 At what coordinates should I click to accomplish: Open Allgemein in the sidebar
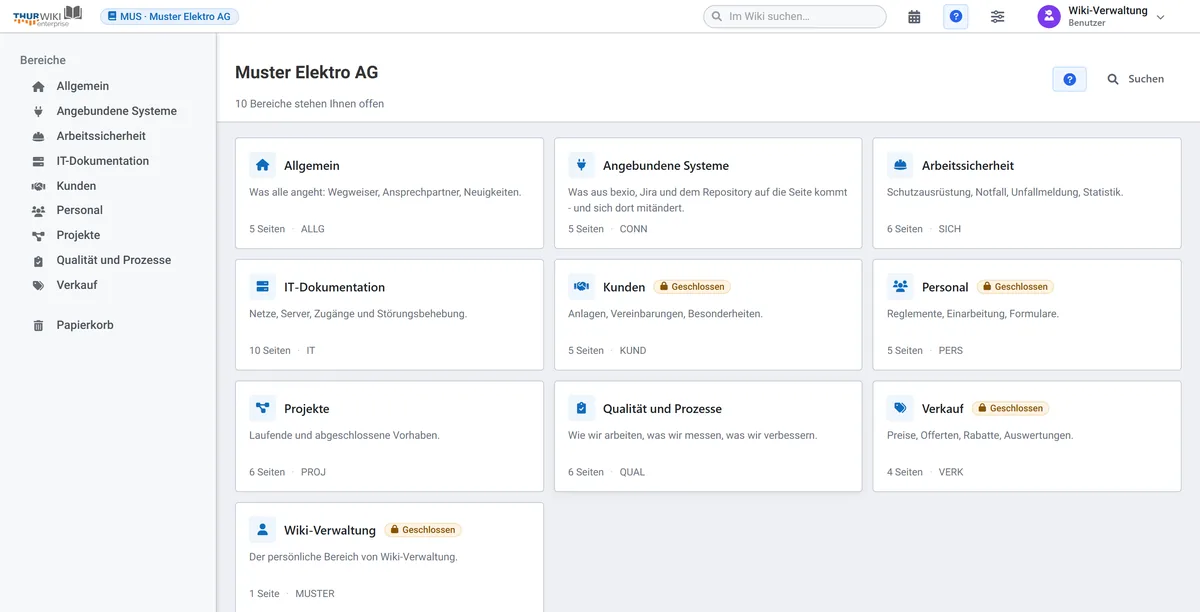click(x=83, y=86)
